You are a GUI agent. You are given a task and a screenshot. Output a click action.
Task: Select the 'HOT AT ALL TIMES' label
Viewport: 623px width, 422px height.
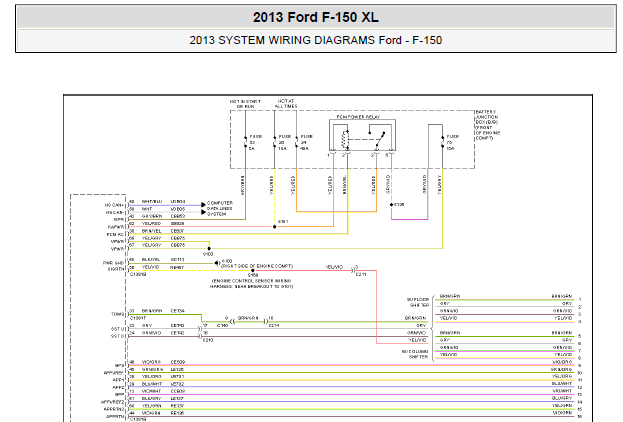tap(286, 104)
